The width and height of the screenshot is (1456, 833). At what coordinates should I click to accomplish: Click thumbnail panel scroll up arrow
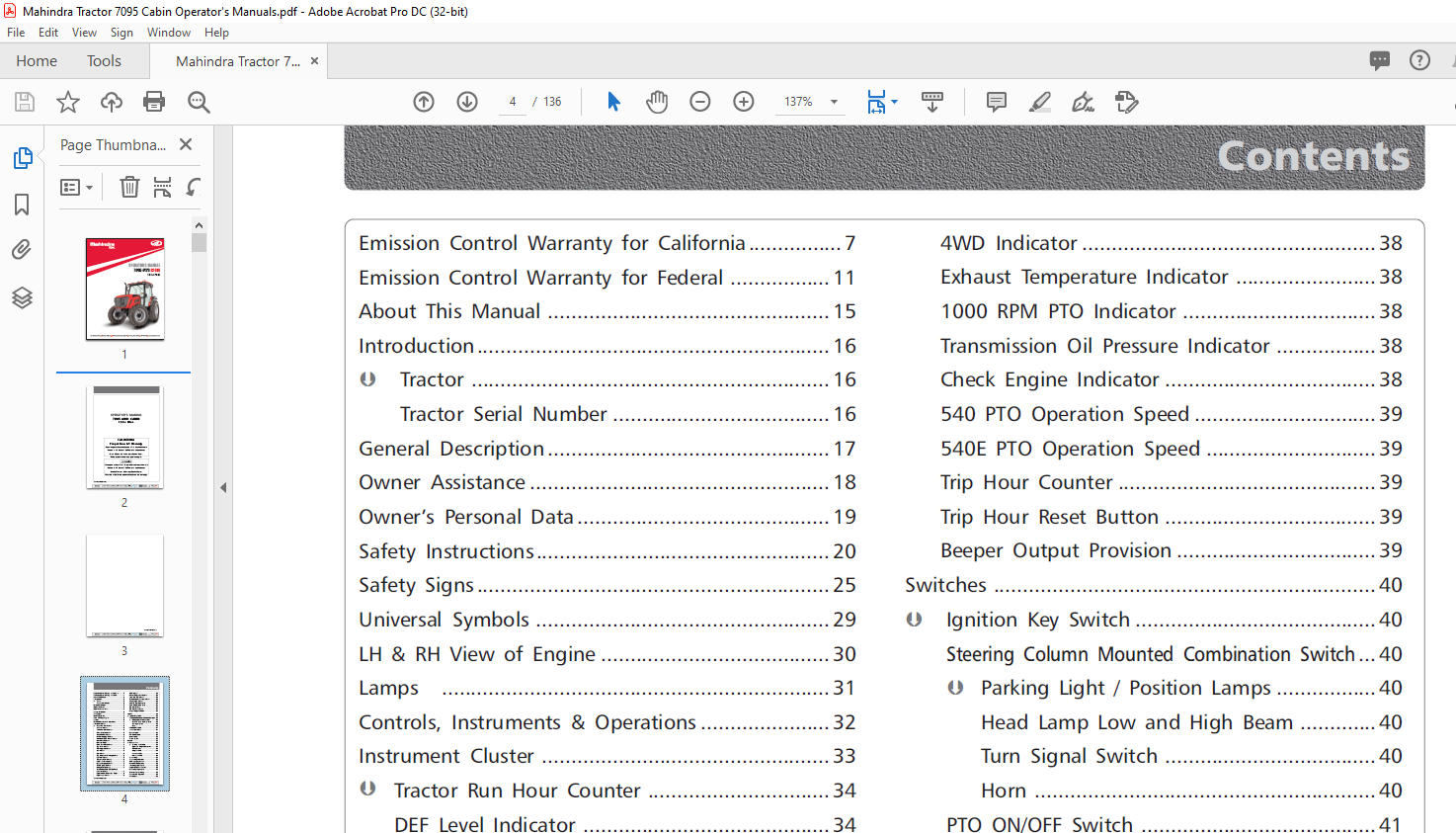[x=199, y=226]
